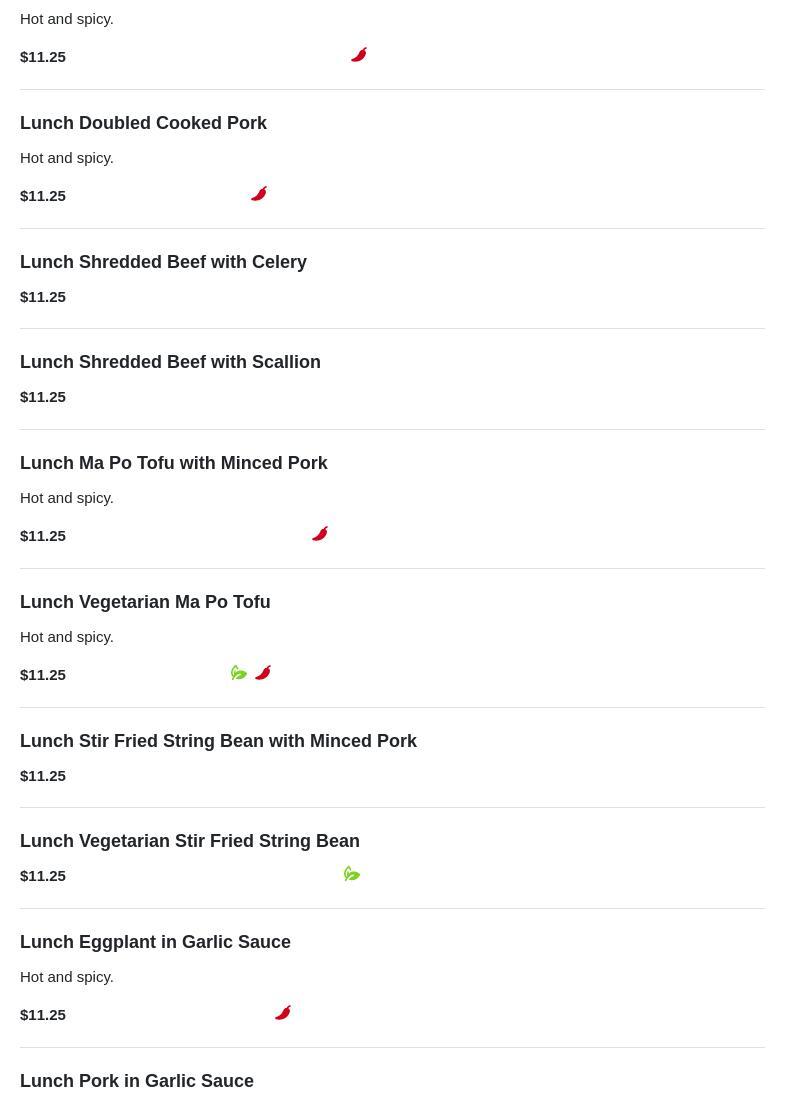Open Lunch Ma Po Tofu with Minced Pork

[x=173, y=463]
